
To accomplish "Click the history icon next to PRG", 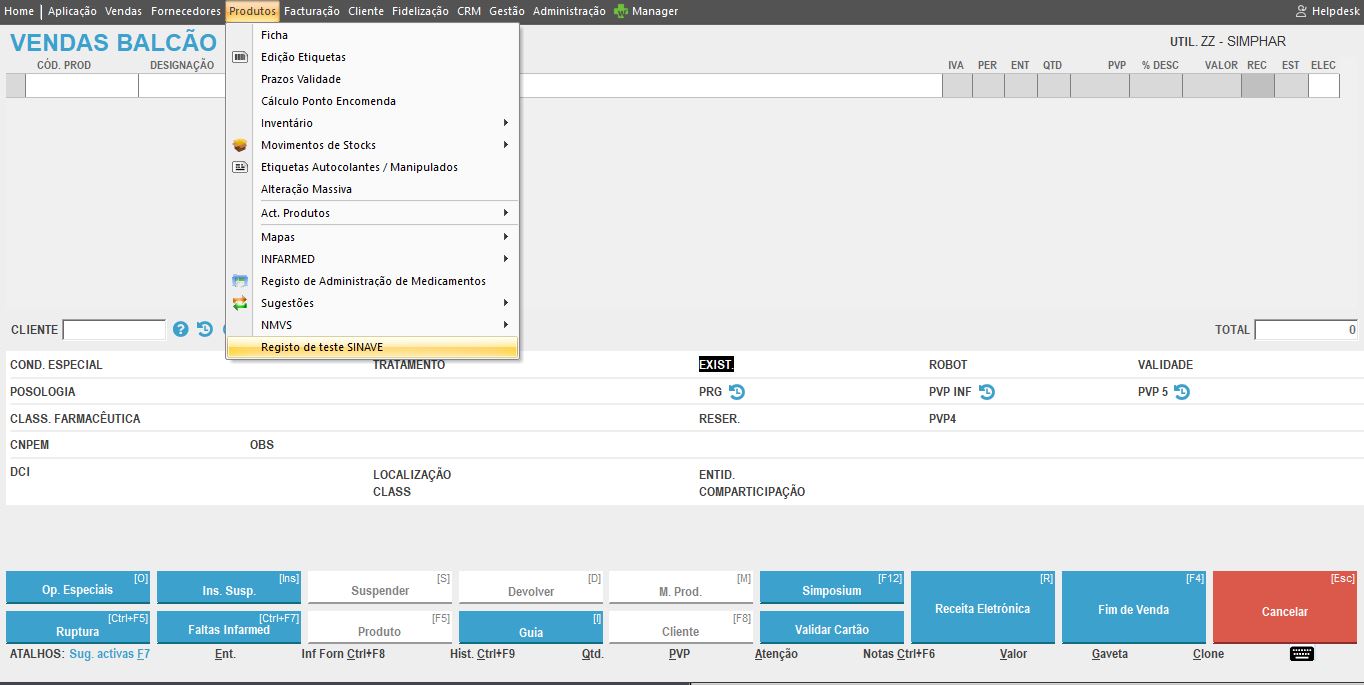I will click(737, 392).
